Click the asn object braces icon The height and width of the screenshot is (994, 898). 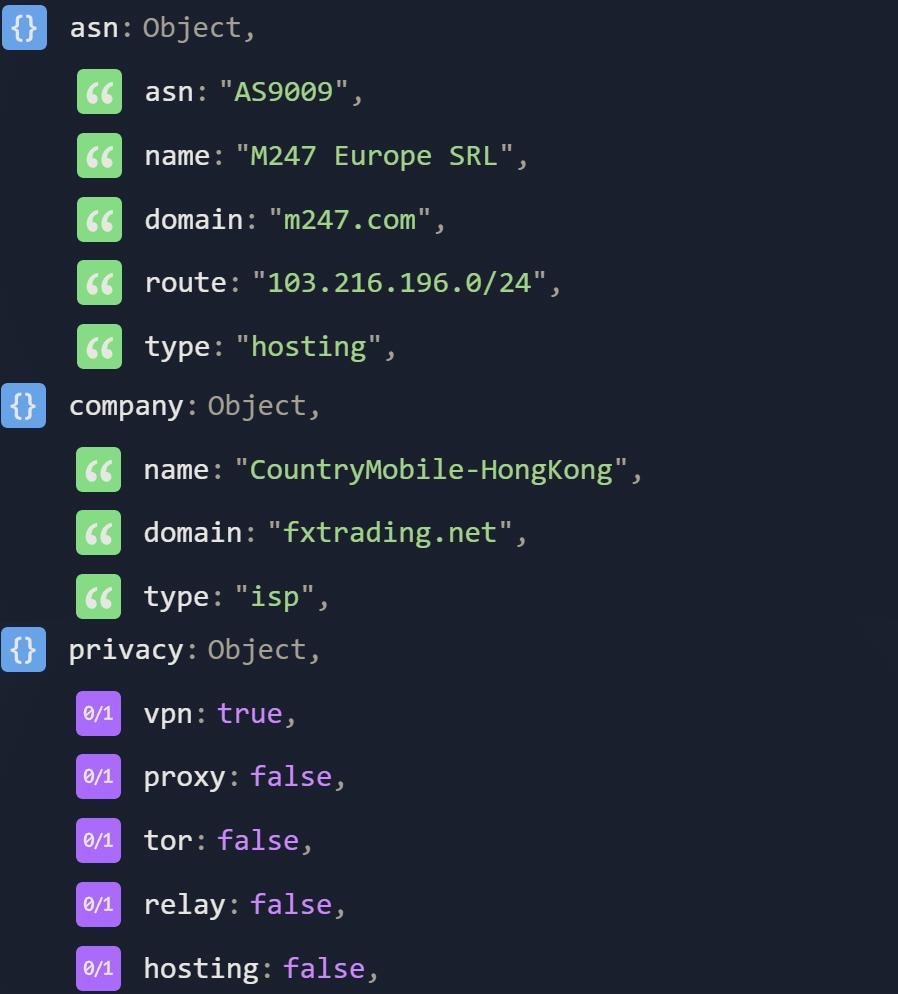pyautogui.click(x=24, y=27)
